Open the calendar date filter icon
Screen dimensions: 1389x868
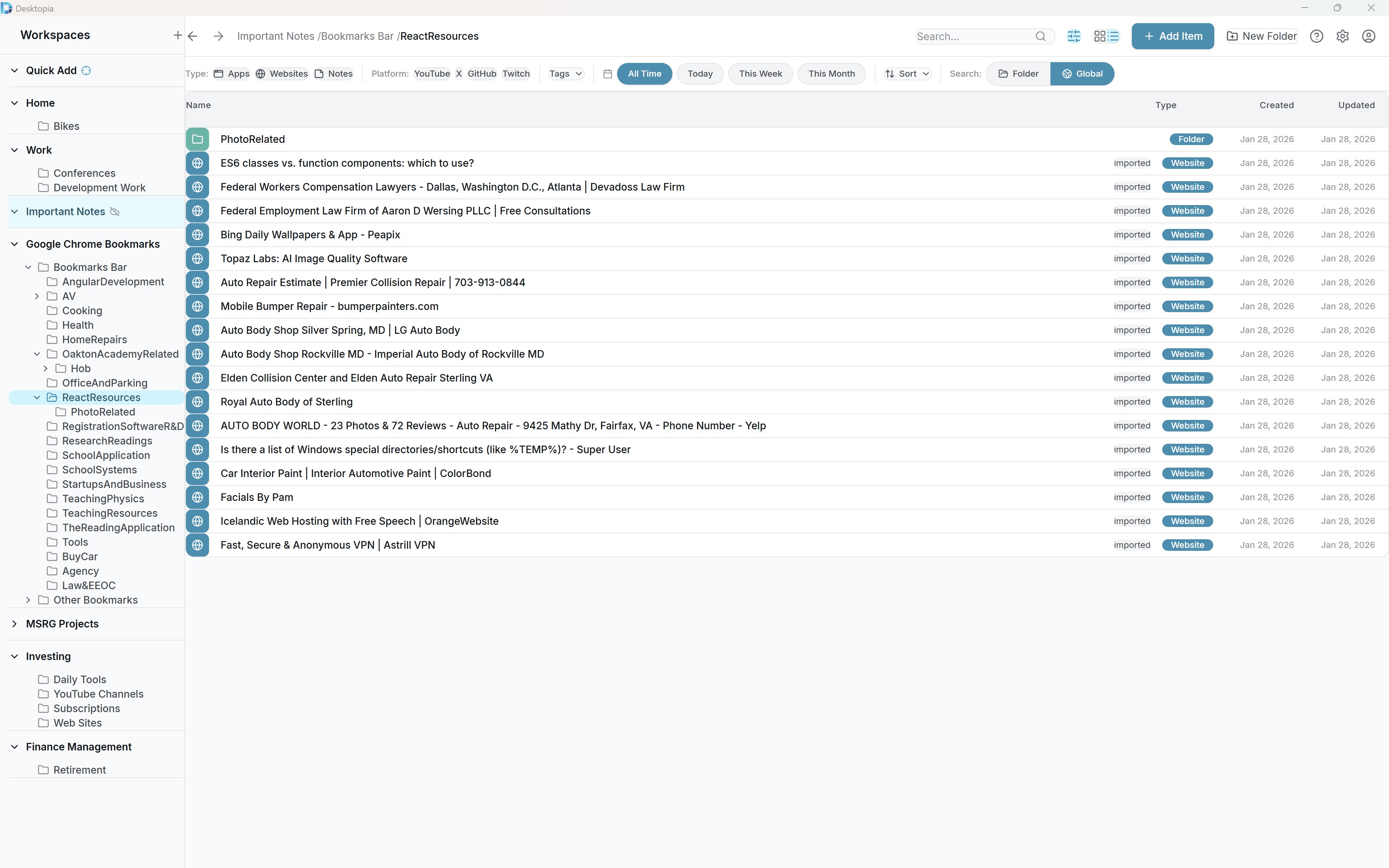pyautogui.click(x=607, y=73)
